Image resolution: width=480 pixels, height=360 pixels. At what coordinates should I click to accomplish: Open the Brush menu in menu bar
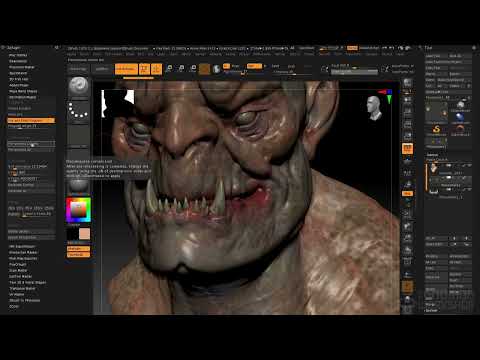[x=84, y=54]
